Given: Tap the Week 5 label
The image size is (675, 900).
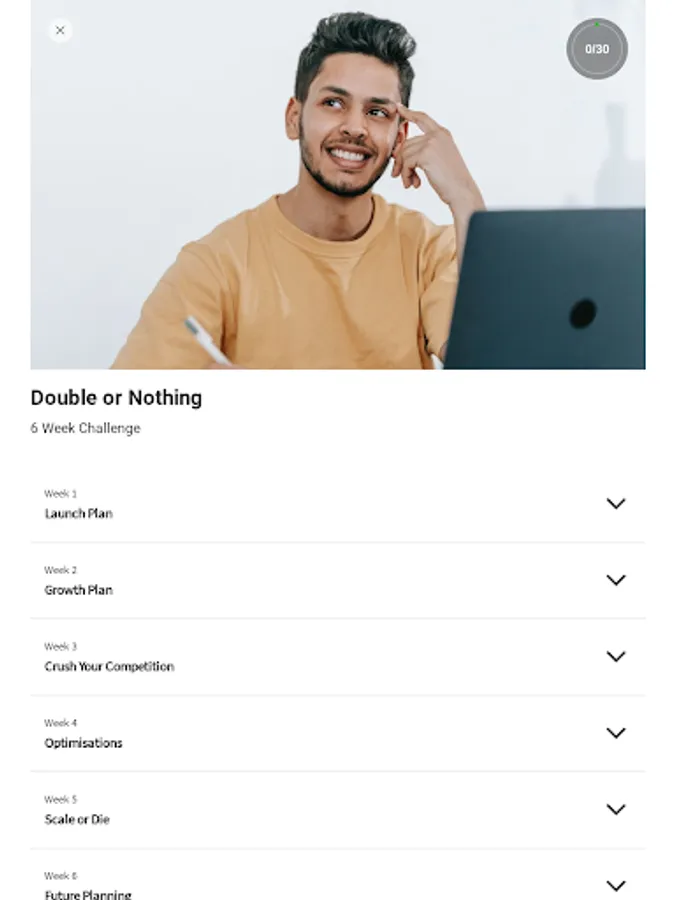Looking at the screenshot, I should (60, 800).
